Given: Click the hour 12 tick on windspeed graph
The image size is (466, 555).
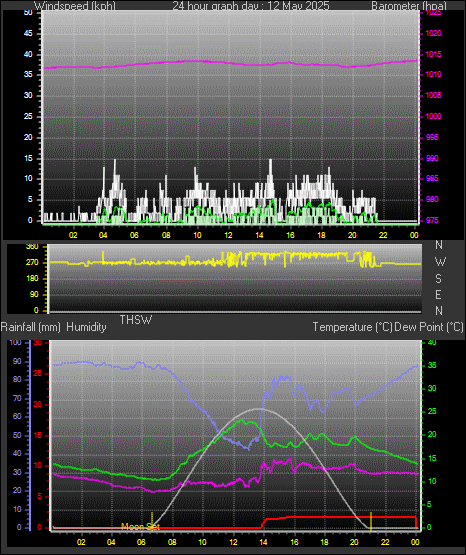Looking at the screenshot, I should [x=229, y=235].
